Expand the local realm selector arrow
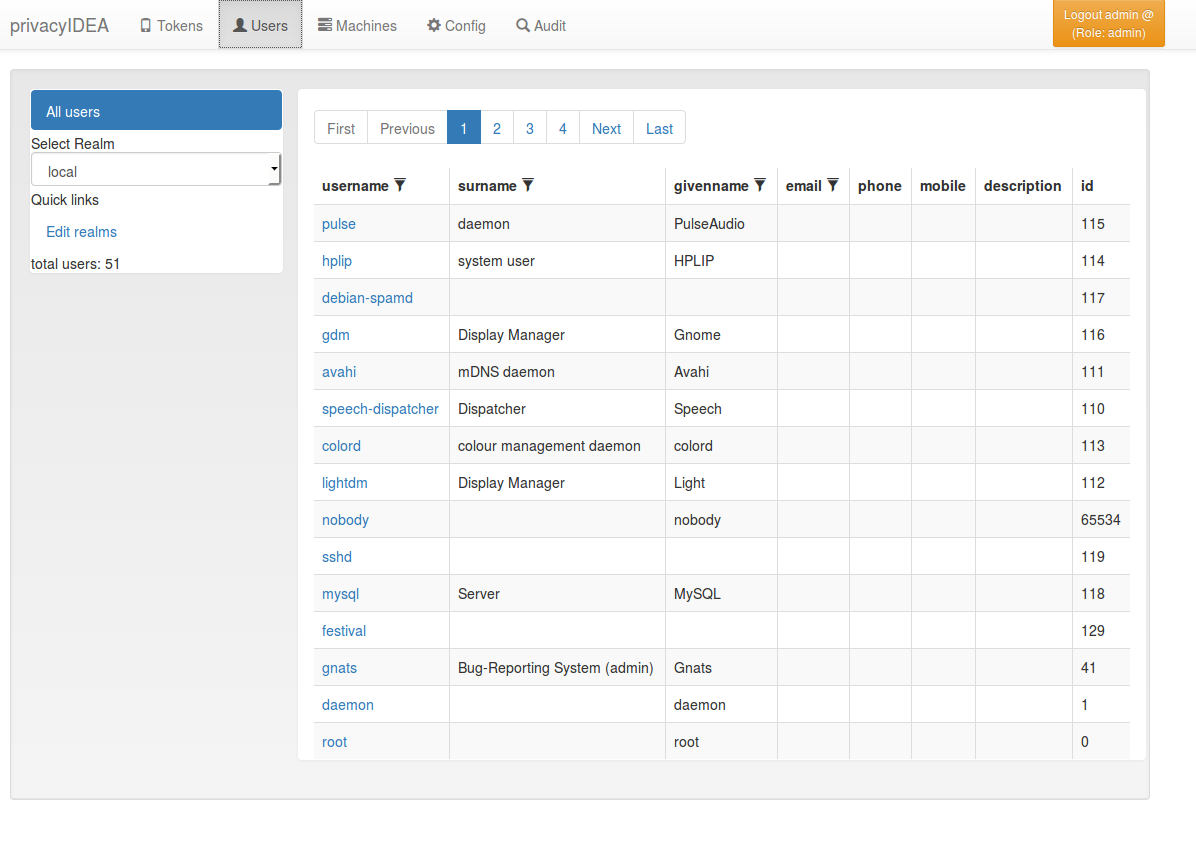The width and height of the screenshot is (1196, 851). (273, 169)
